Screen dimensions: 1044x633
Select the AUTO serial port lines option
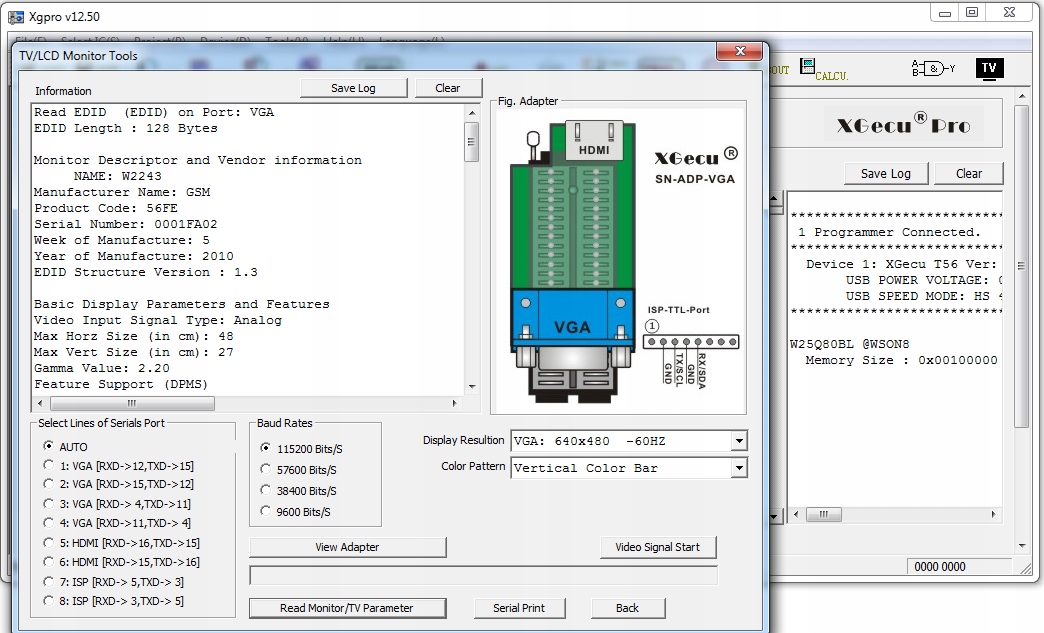[x=49, y=447]
